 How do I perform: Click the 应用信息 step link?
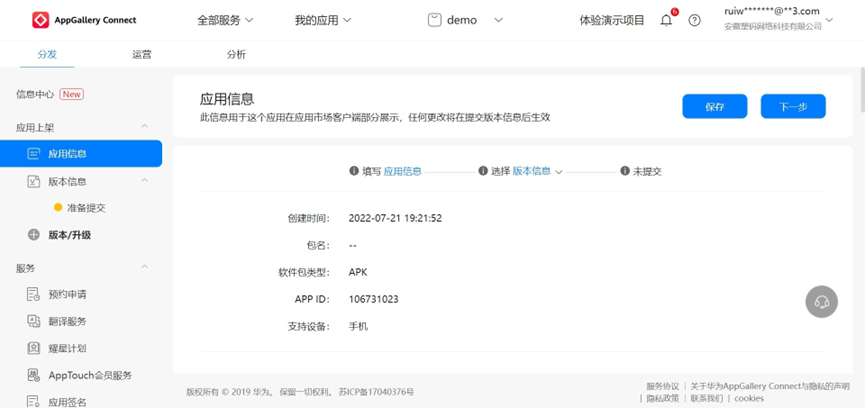[403, 171]
